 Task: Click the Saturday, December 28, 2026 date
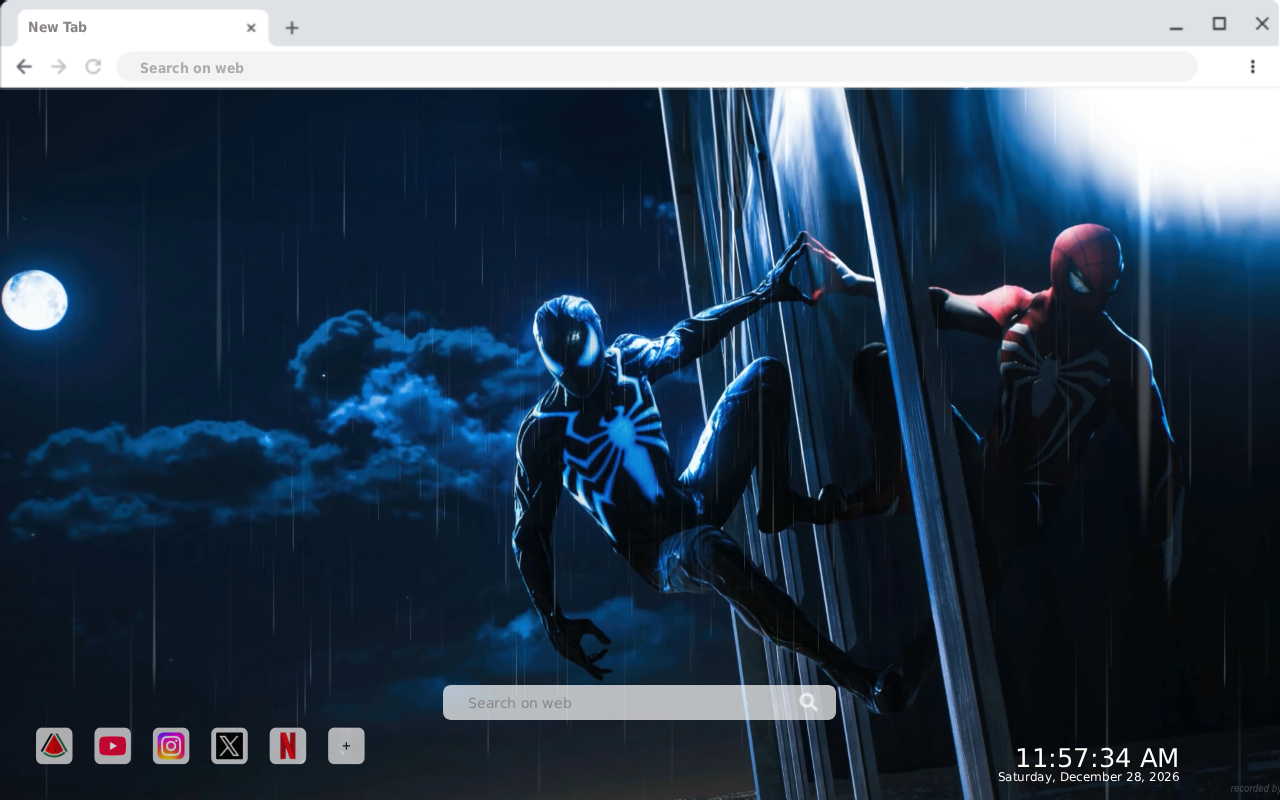(1089, 777)
